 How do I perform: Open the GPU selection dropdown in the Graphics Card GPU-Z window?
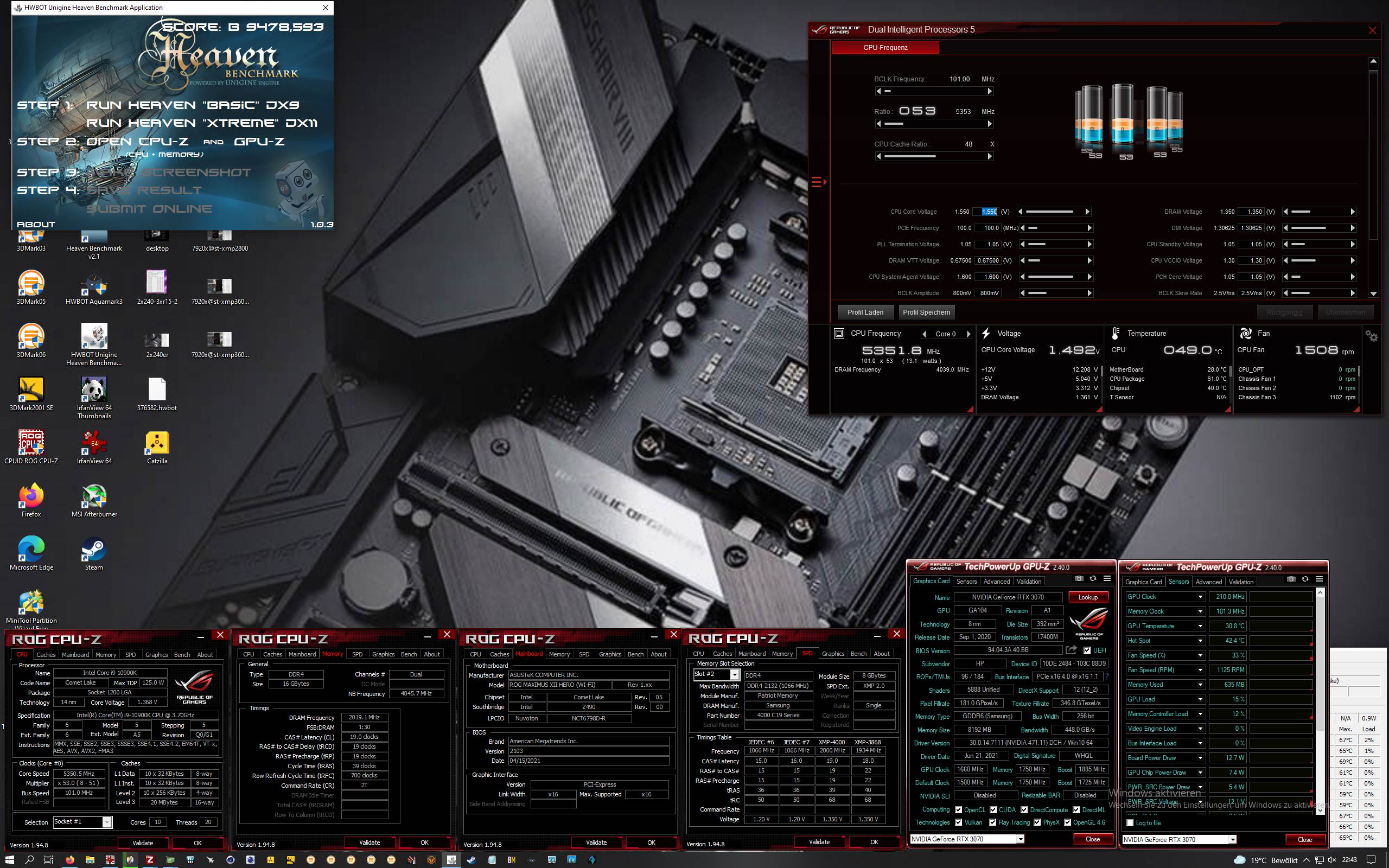tap(967, 839)
